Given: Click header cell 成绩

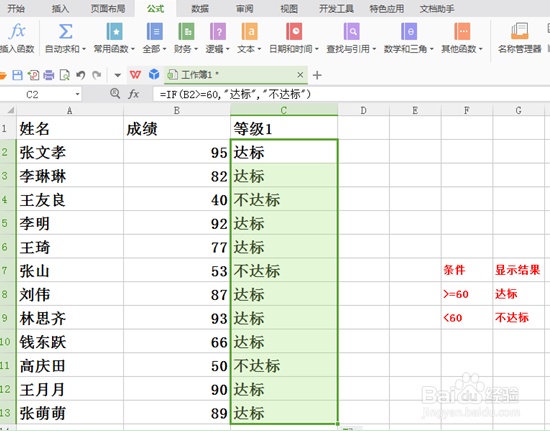Looking at the screenshot, I should point(177,128).
